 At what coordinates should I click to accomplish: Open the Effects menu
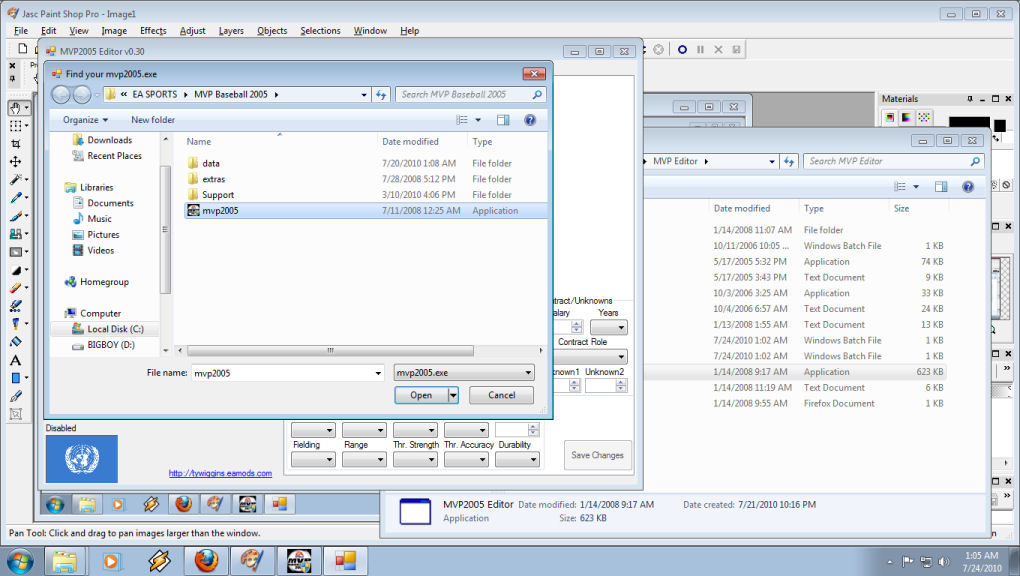click(153, 31)
